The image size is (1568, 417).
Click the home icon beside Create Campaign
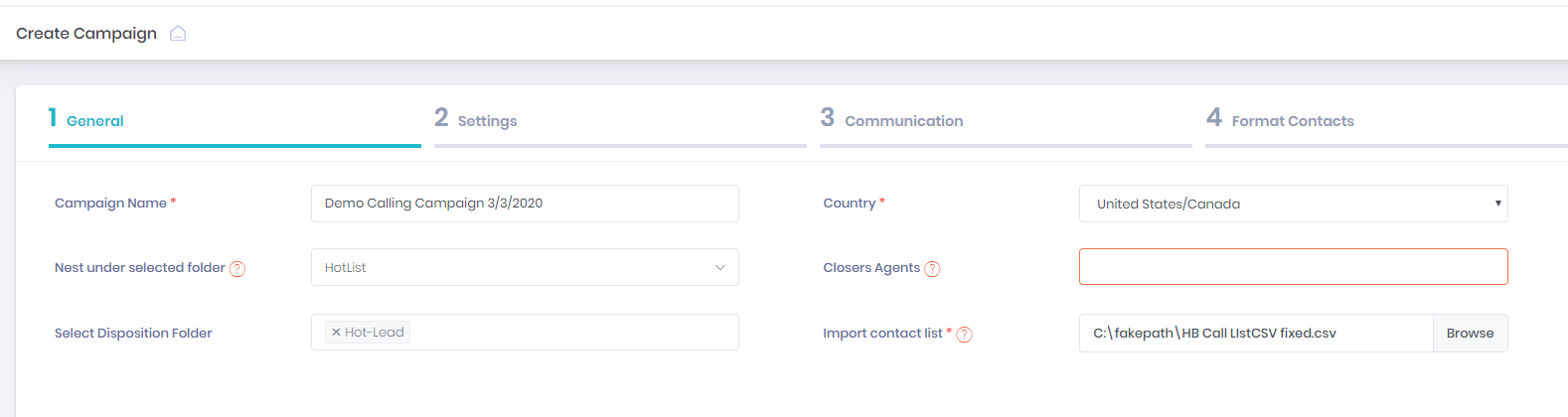(178, 34)
